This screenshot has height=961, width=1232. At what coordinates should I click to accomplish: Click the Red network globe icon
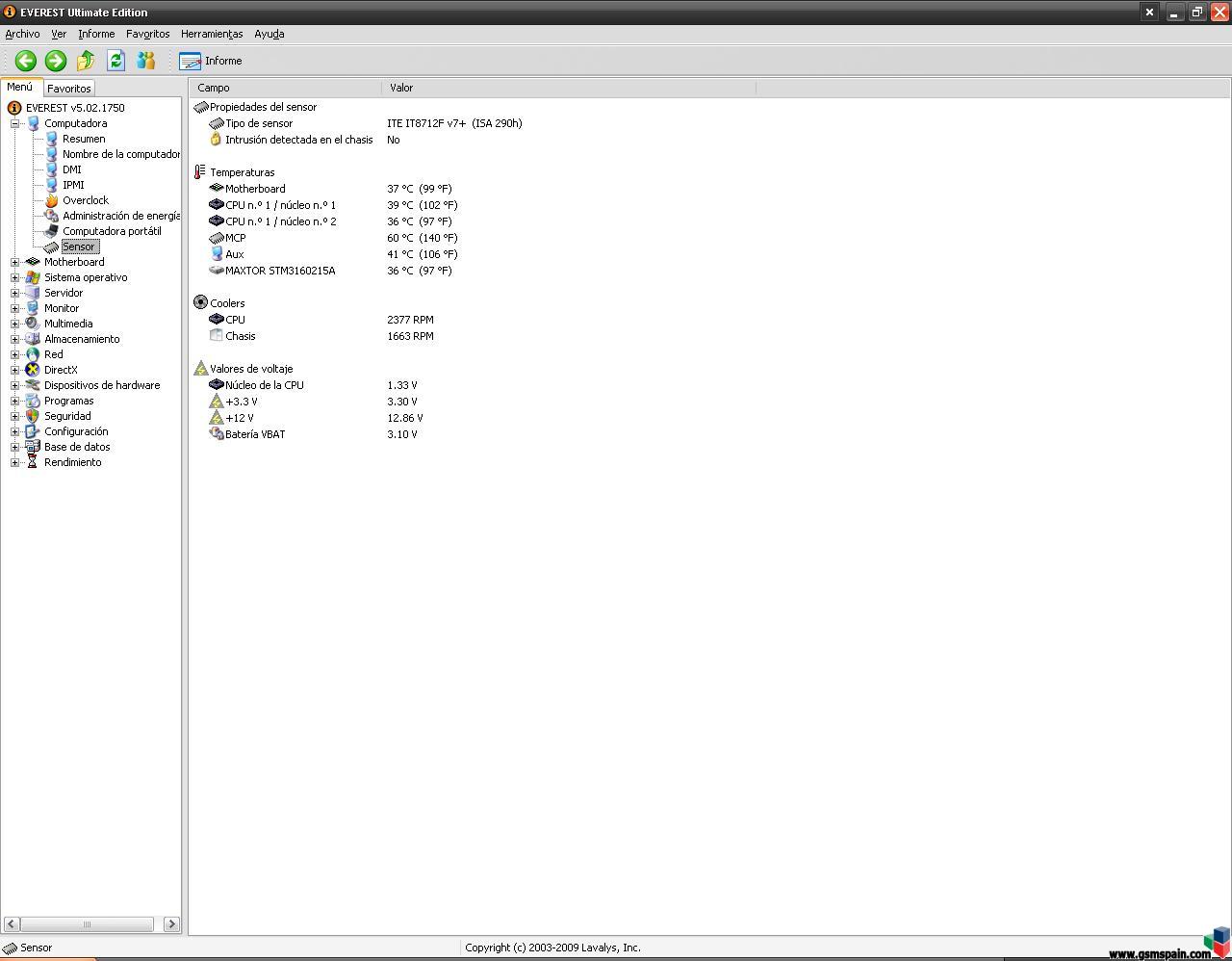point(33,354)
